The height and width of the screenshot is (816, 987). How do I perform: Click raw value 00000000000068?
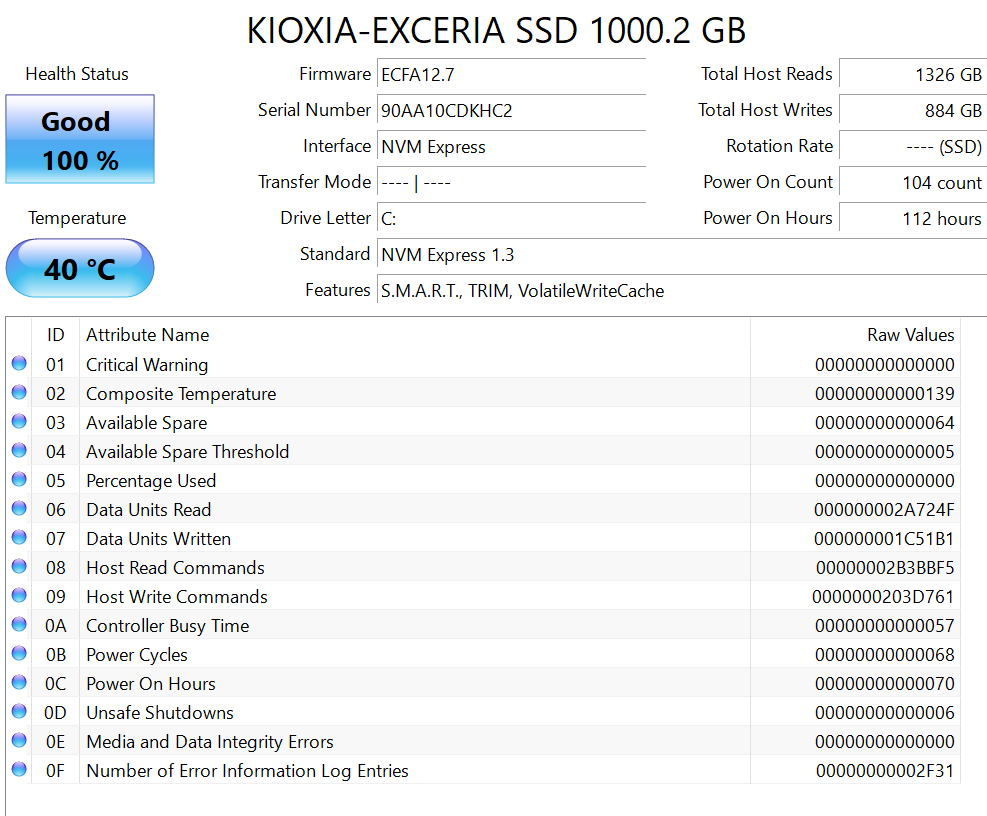tap(884, 654)
